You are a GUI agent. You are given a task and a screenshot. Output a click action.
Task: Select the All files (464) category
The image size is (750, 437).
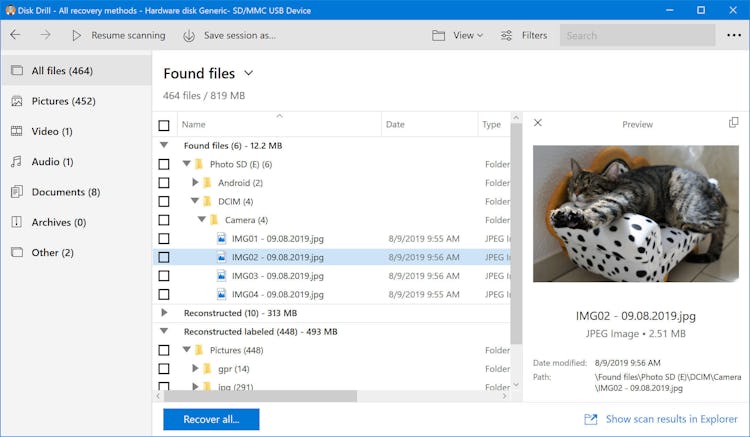[x=77, y=70]
